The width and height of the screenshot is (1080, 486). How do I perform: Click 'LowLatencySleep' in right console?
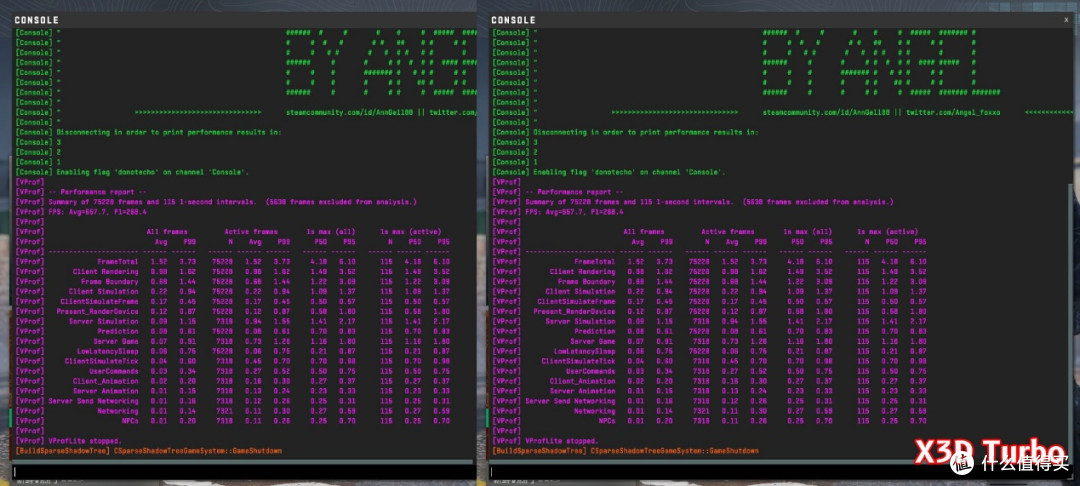[584, 351]
